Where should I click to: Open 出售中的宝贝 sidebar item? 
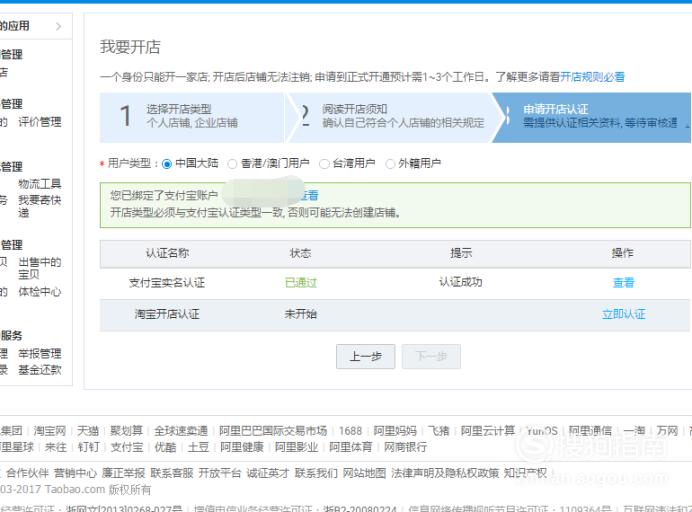click(x=40, y=268)
